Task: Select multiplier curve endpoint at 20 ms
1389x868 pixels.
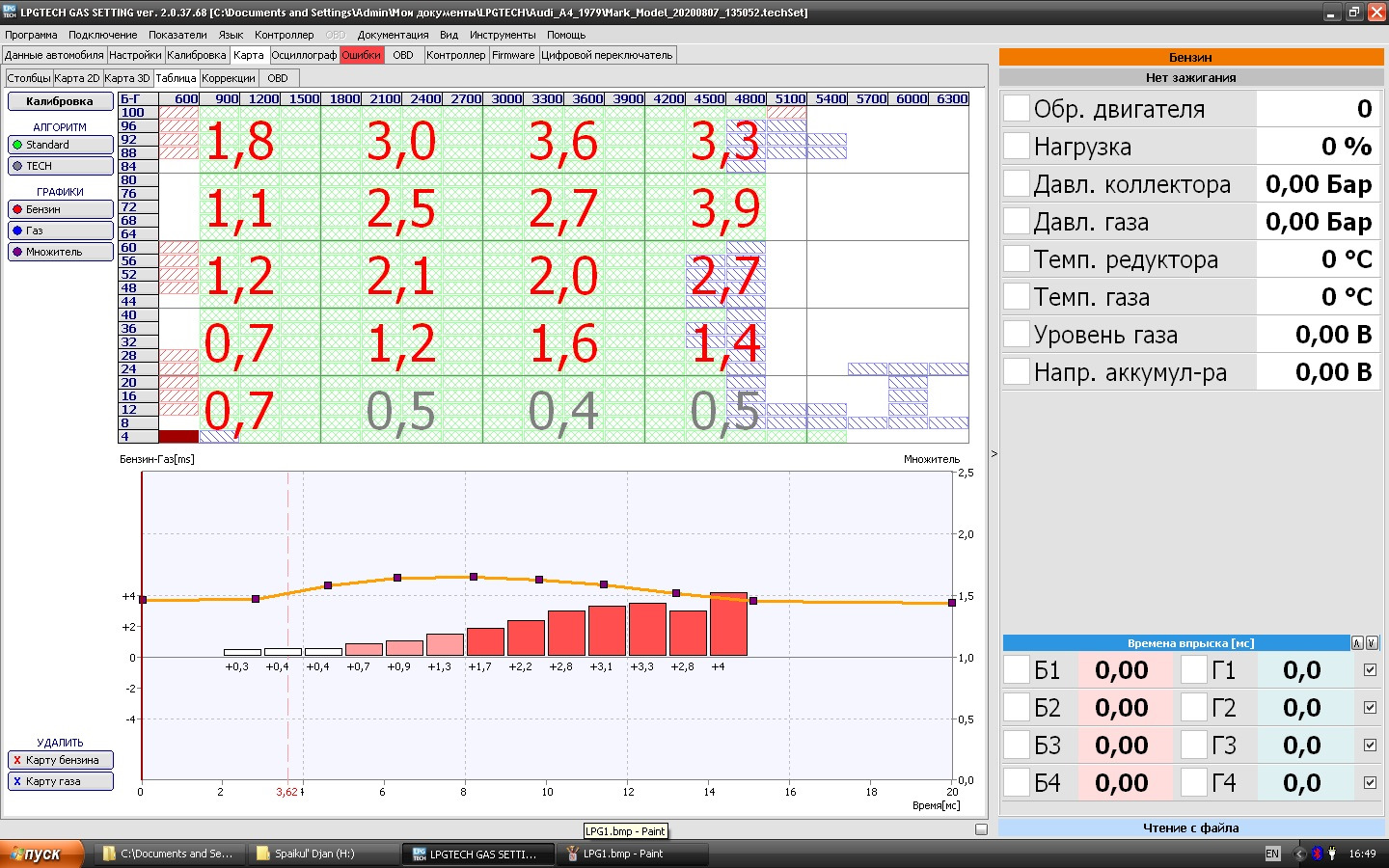Action: tap(952, 603)
